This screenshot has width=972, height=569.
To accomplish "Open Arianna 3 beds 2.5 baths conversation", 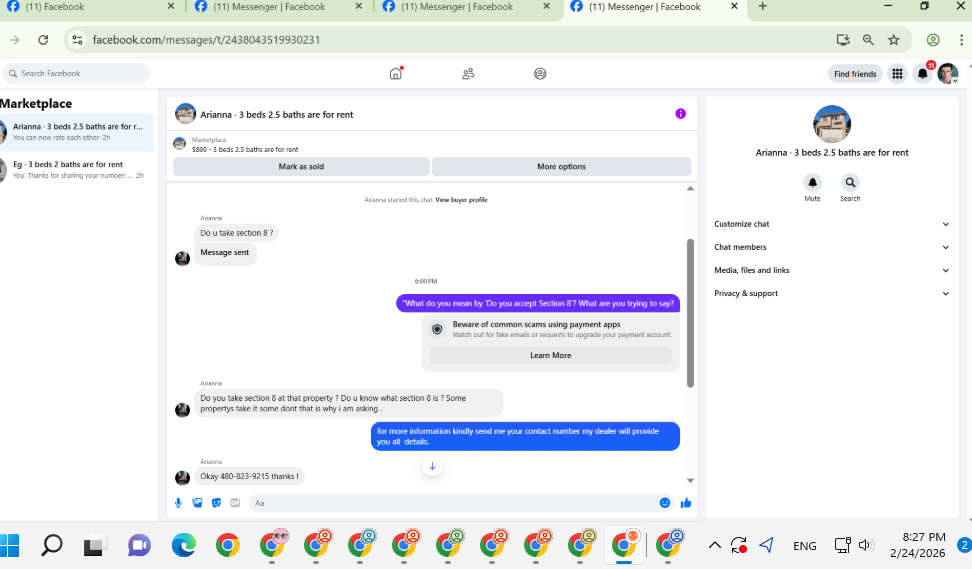I will point(77,131).
